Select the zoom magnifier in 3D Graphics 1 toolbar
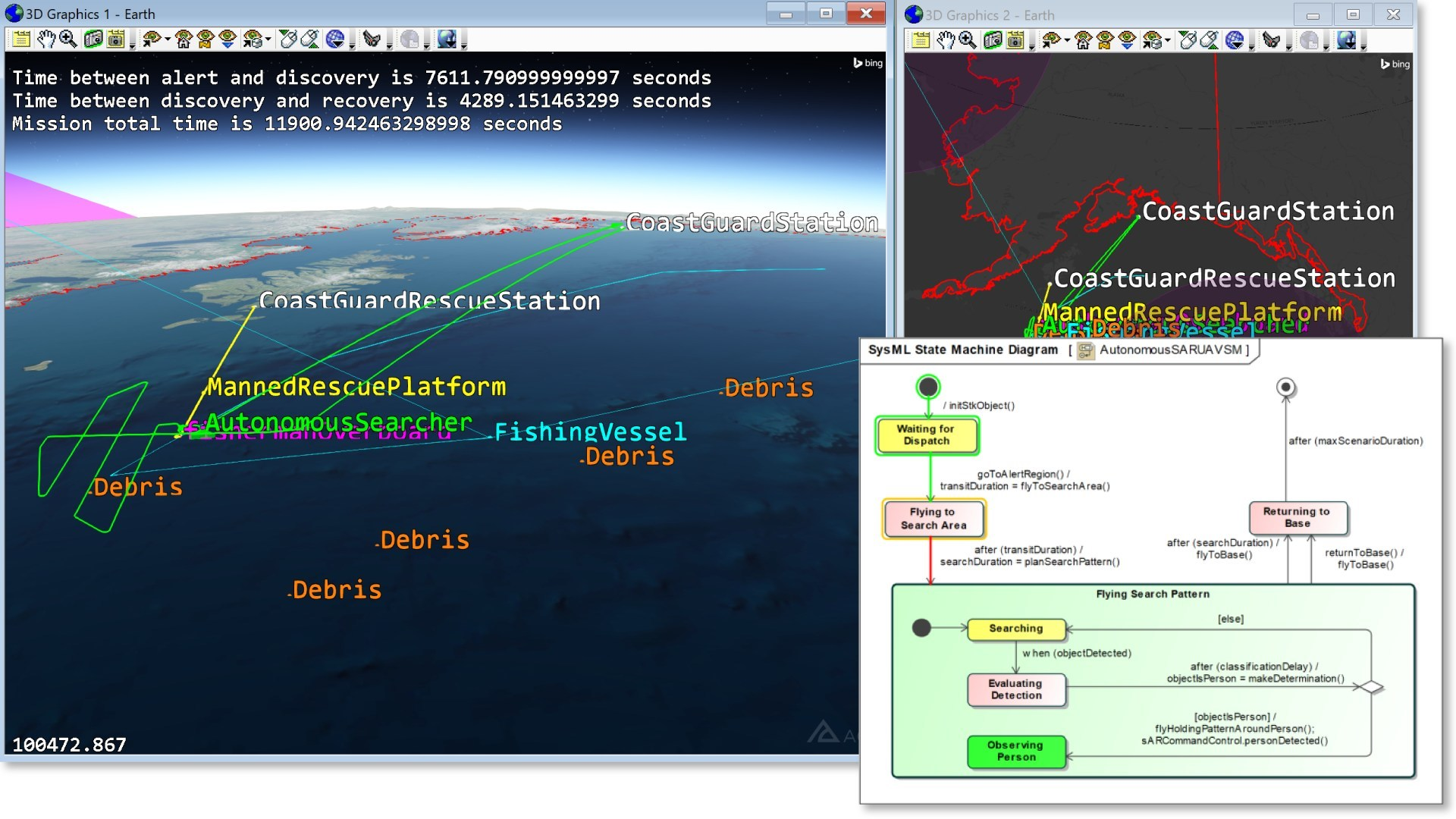1456x819 pixels. [x=68, y=39]
